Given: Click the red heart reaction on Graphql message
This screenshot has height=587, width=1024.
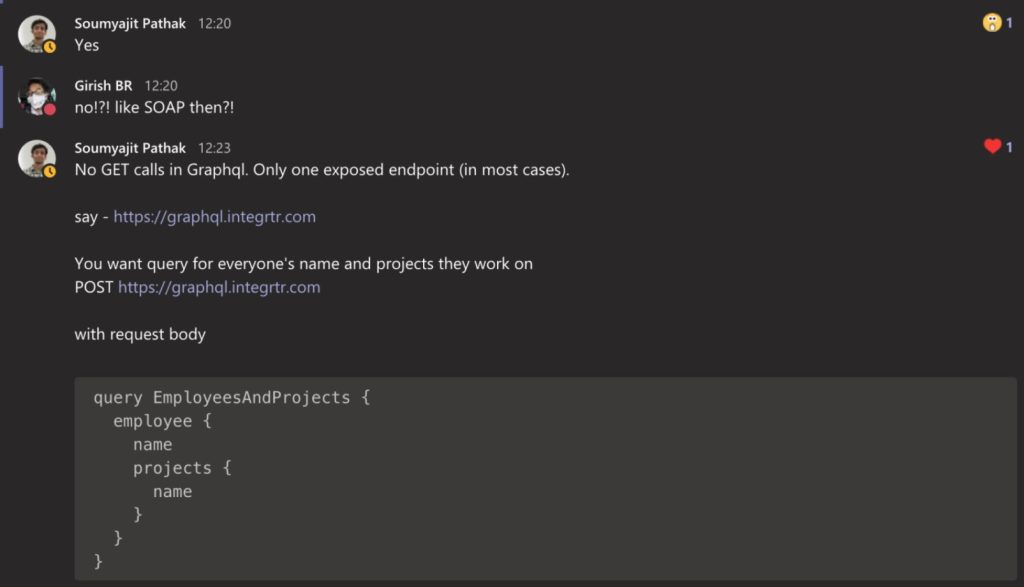Looking at the screenshot, I should [x=992, y=146].
